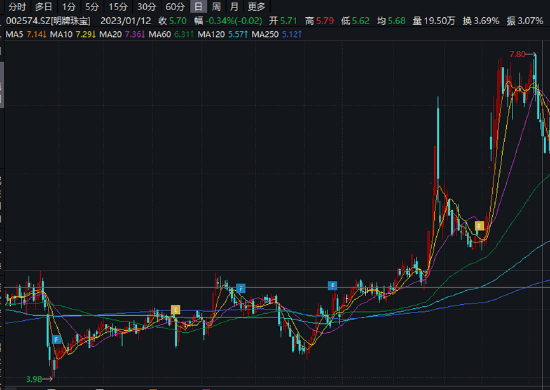550x390 pixels.
Task: Click the MA5 7.14 indicator label
Action: click(26, 34)
